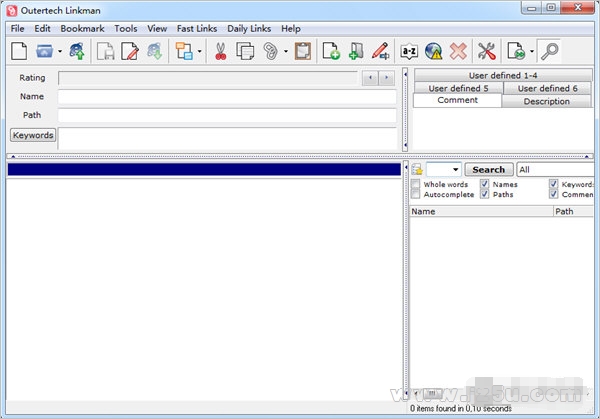Sort results by Name column header
This screenshot has width=600, height=419.
point(481,211)
